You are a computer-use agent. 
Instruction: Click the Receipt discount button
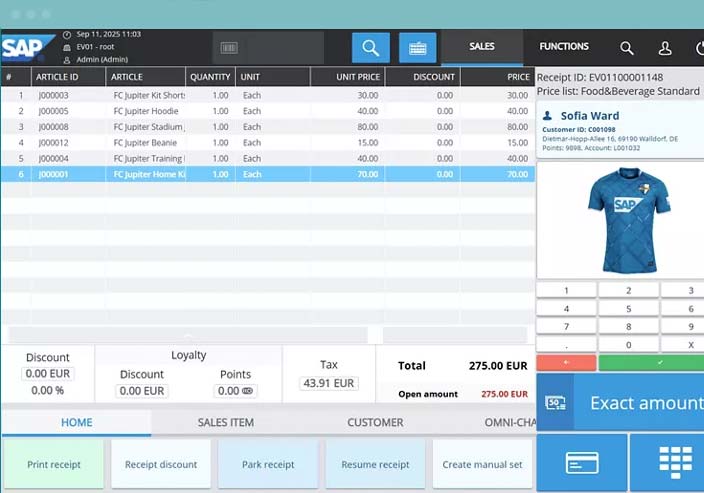point(161,464)
